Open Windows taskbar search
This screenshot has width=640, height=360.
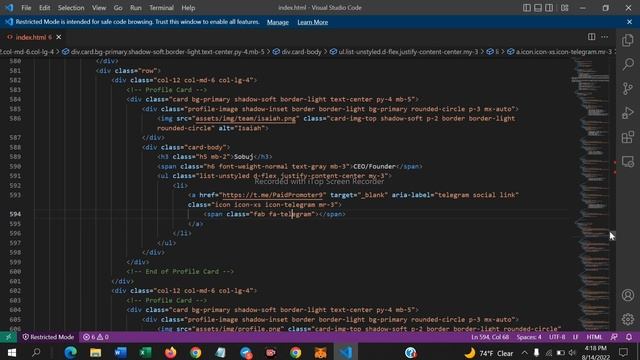click(36, 353)
